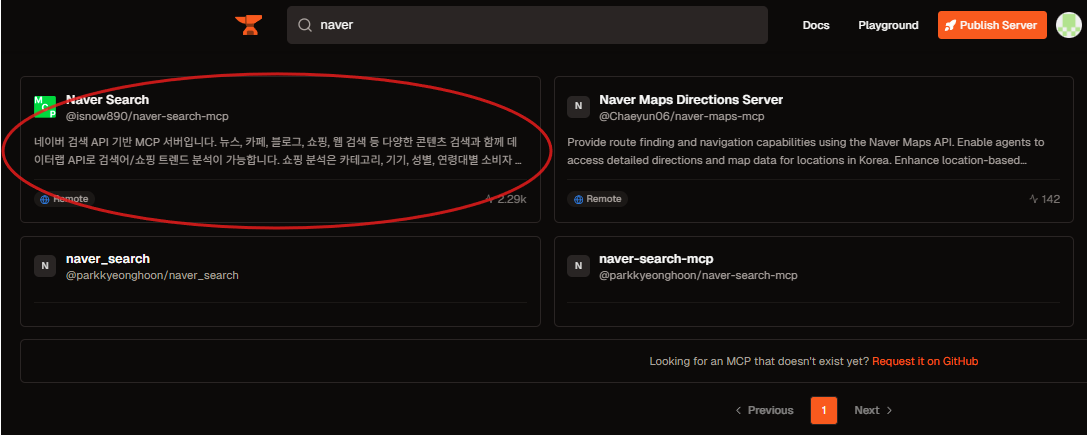This screenshot has width=1087, height=435.
Task: Open the Docs page
Action: (816, 25)
